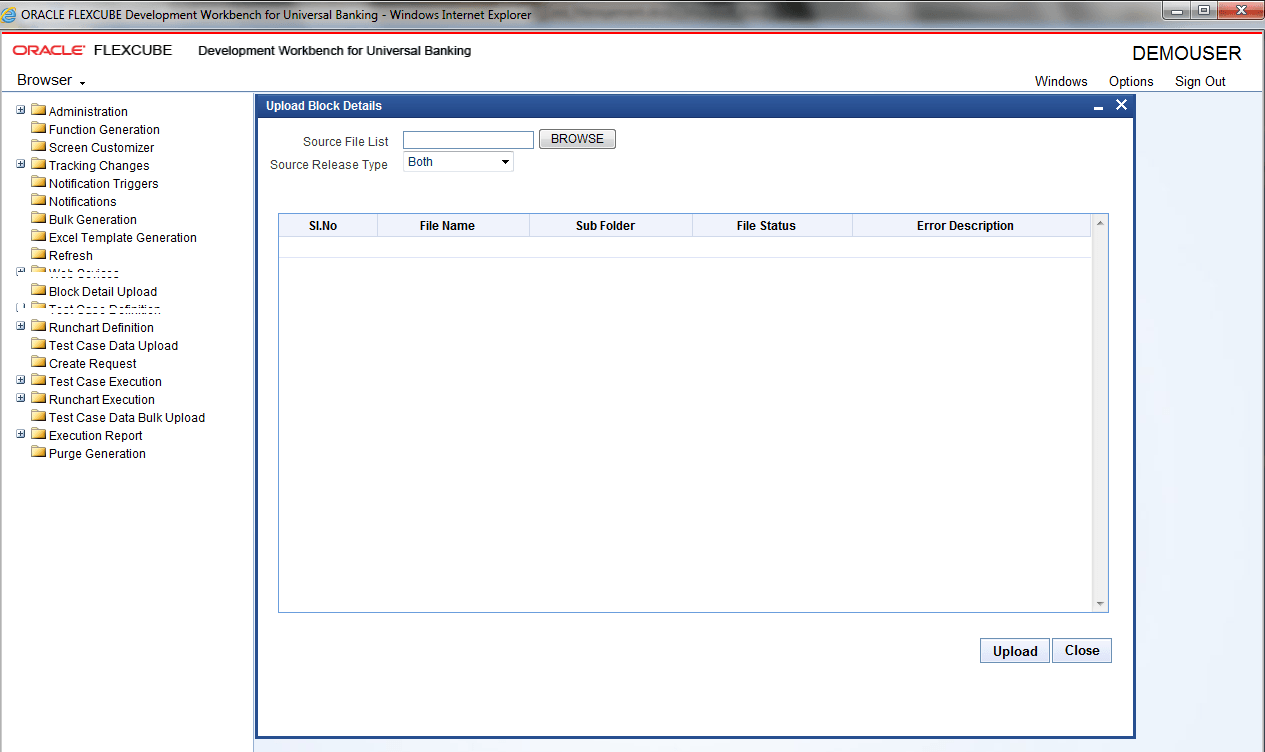Select Bulk Generation in the tree

(93, 220)
